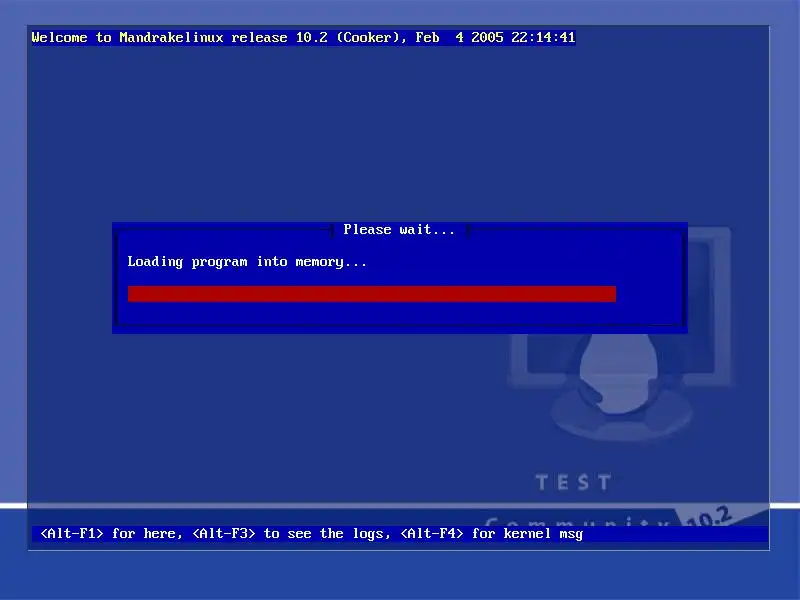
Task: Click the Mandrakelinux welcome header line
Action: 304,38
